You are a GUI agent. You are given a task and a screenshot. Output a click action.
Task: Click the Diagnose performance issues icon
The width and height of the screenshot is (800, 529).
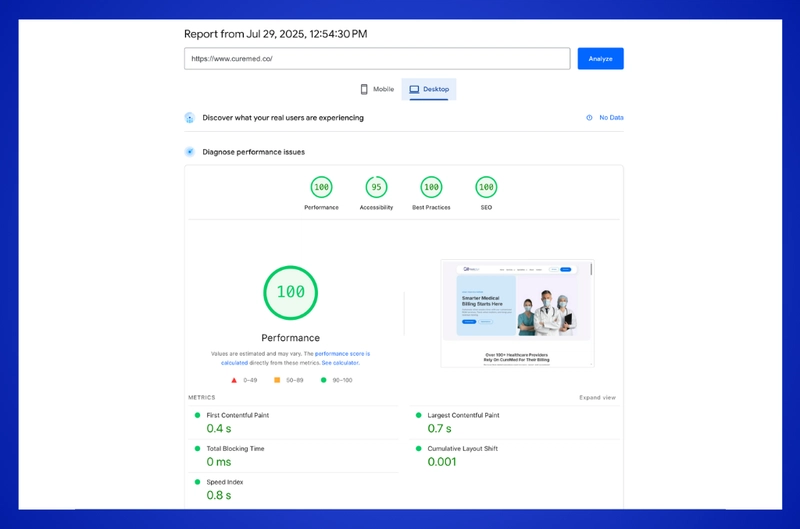pyautogui.click(x=190, y=152)
